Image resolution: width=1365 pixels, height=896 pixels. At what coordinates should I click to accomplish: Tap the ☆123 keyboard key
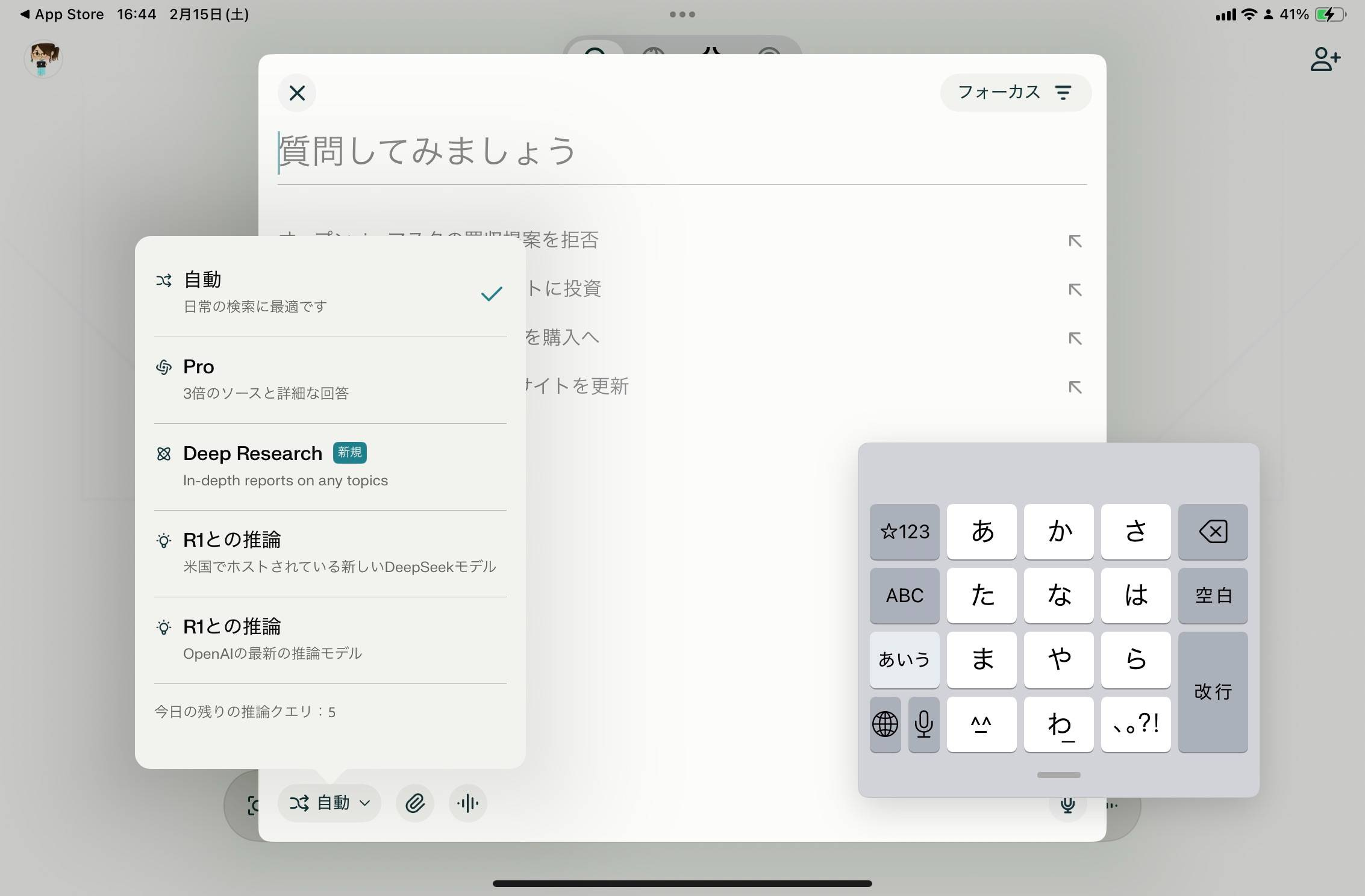coord(905,532)
